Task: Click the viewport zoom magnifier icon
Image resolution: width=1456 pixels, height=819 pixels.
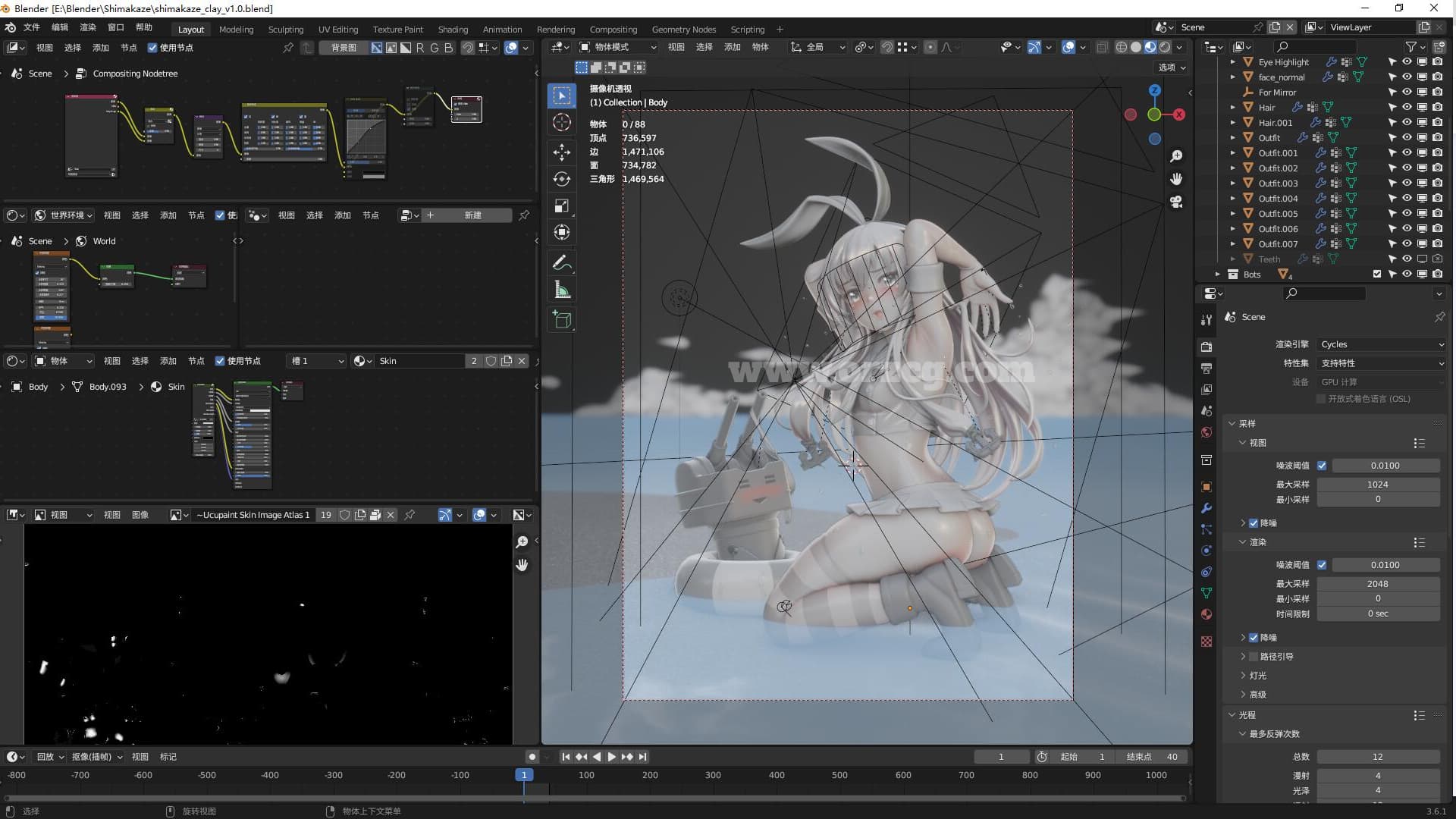Action: point(1176,156)
